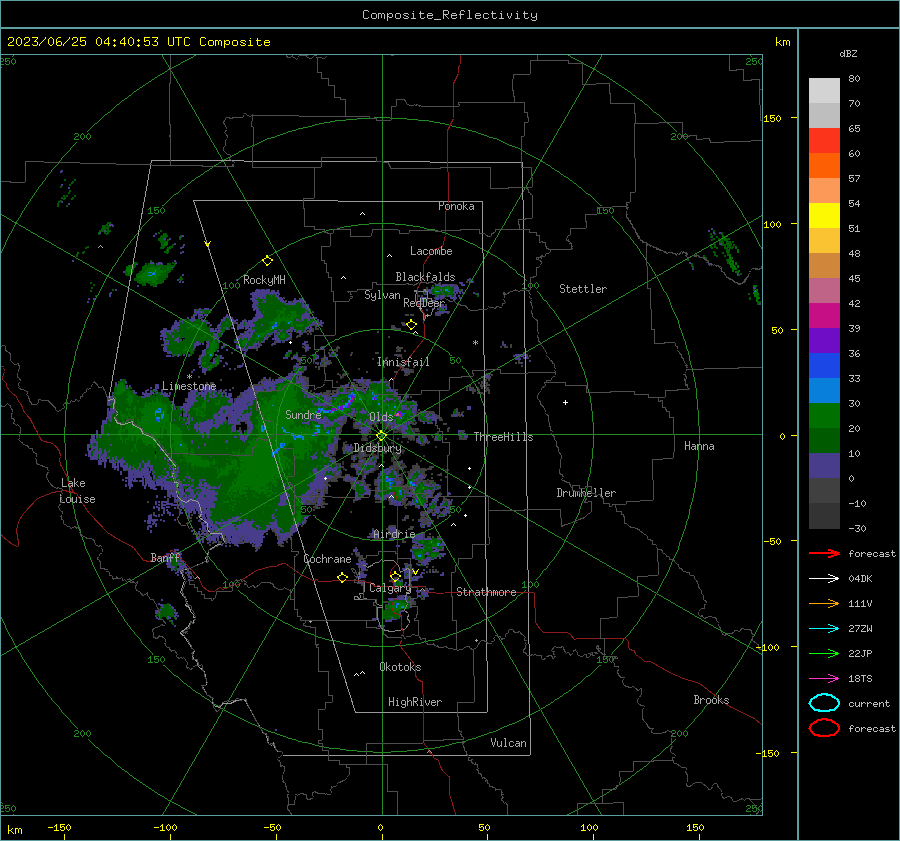Select the orange 111V arrow icon
900x841 pixels.
click(824, 603)
